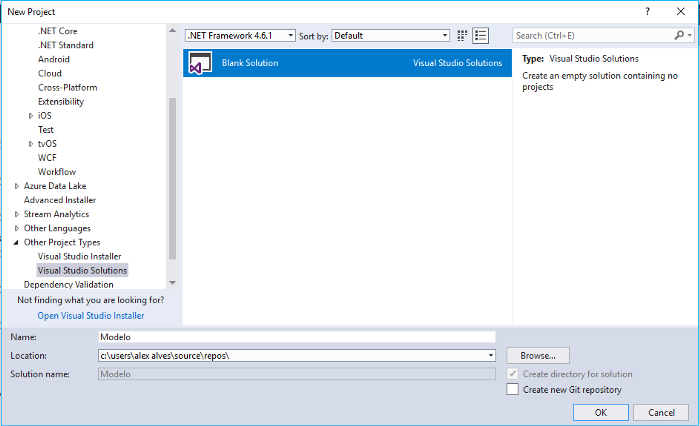This screenshot has height=426, width=700.
Task: Select the Test category
Action: [46, 129]
